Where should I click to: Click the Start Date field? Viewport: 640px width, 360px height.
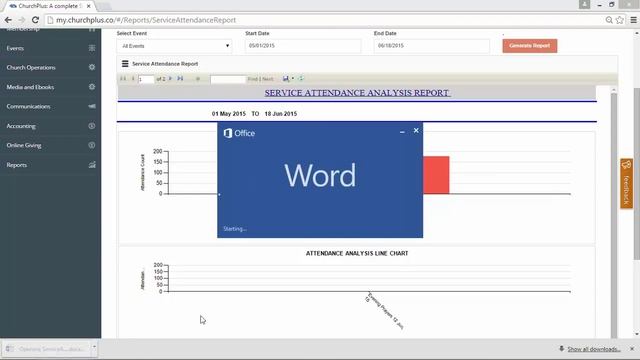(303, 46)
